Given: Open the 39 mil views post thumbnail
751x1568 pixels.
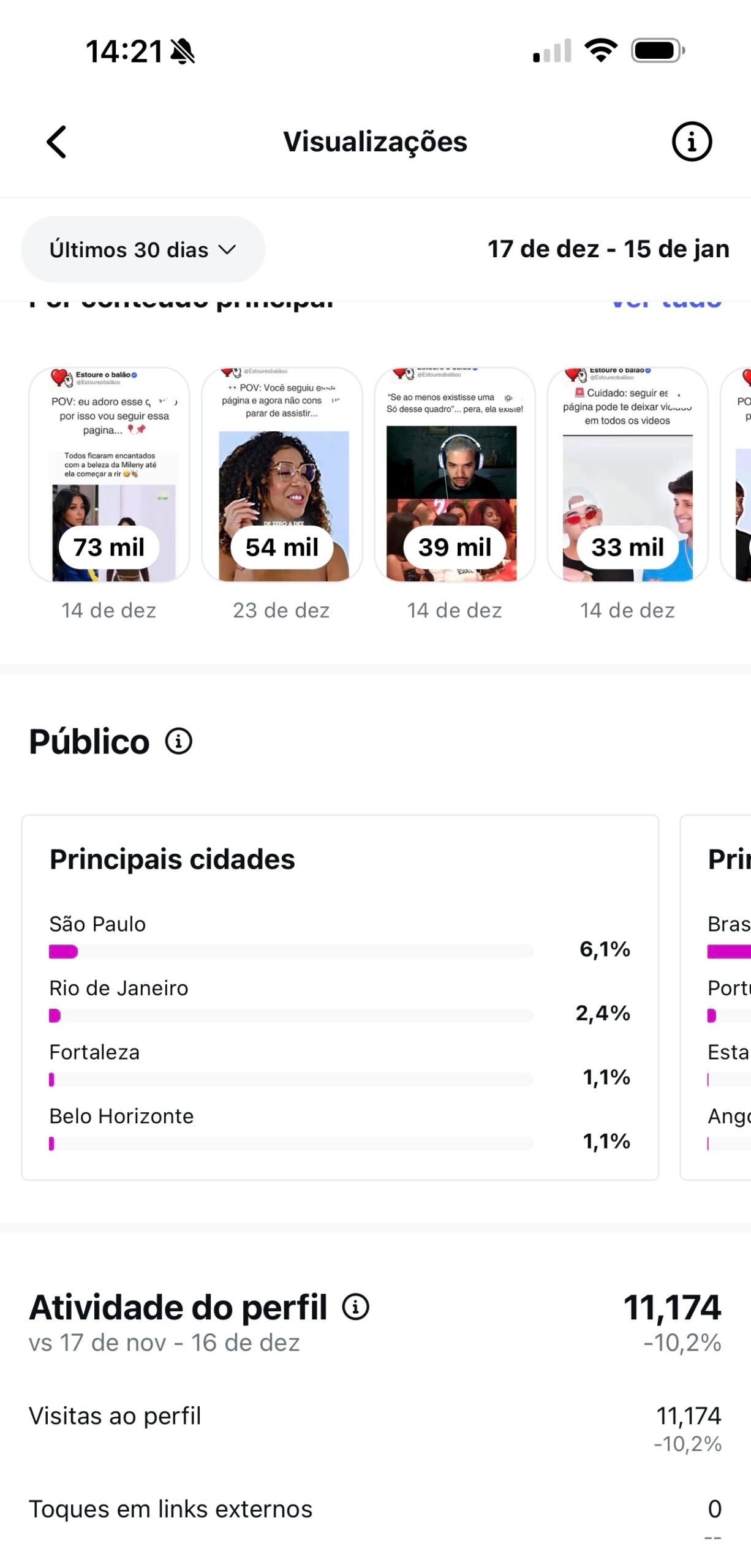Looking at the screenshot, I should click(x=455, y=475).
